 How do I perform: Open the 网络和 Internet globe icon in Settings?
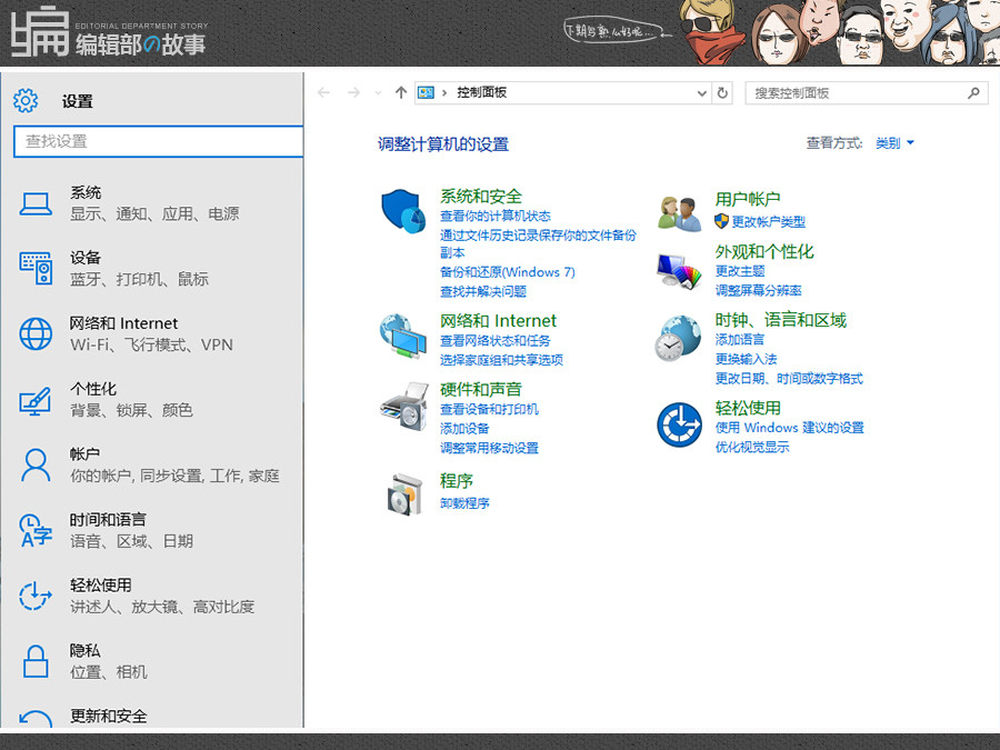coord(36,334)
